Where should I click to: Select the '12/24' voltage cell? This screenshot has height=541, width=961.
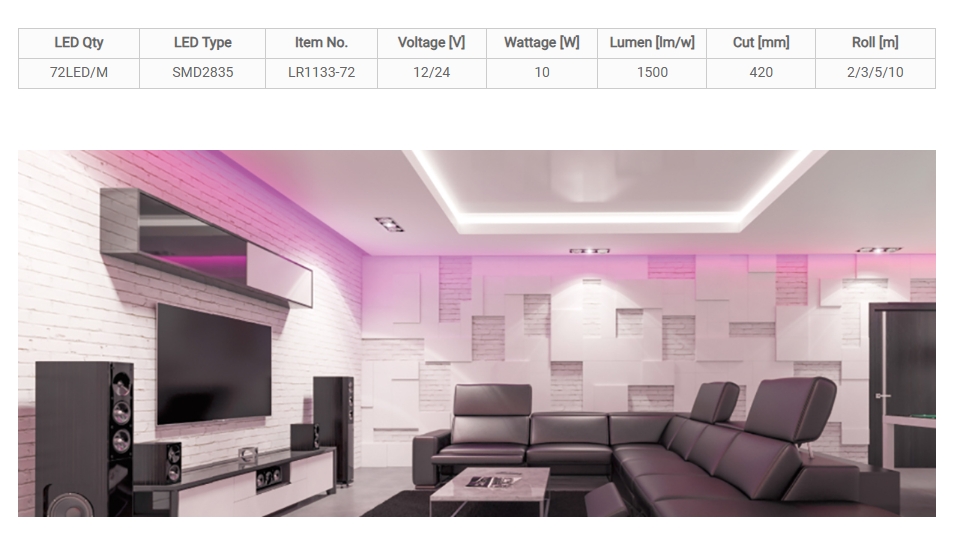click(x=431, y=73)
